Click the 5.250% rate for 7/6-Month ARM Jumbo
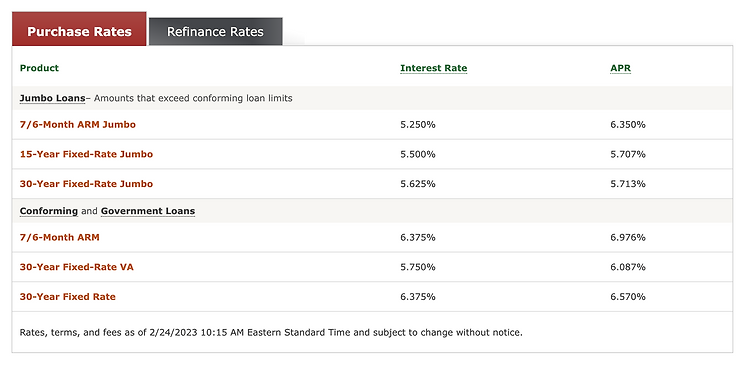 tap(418, 125)
